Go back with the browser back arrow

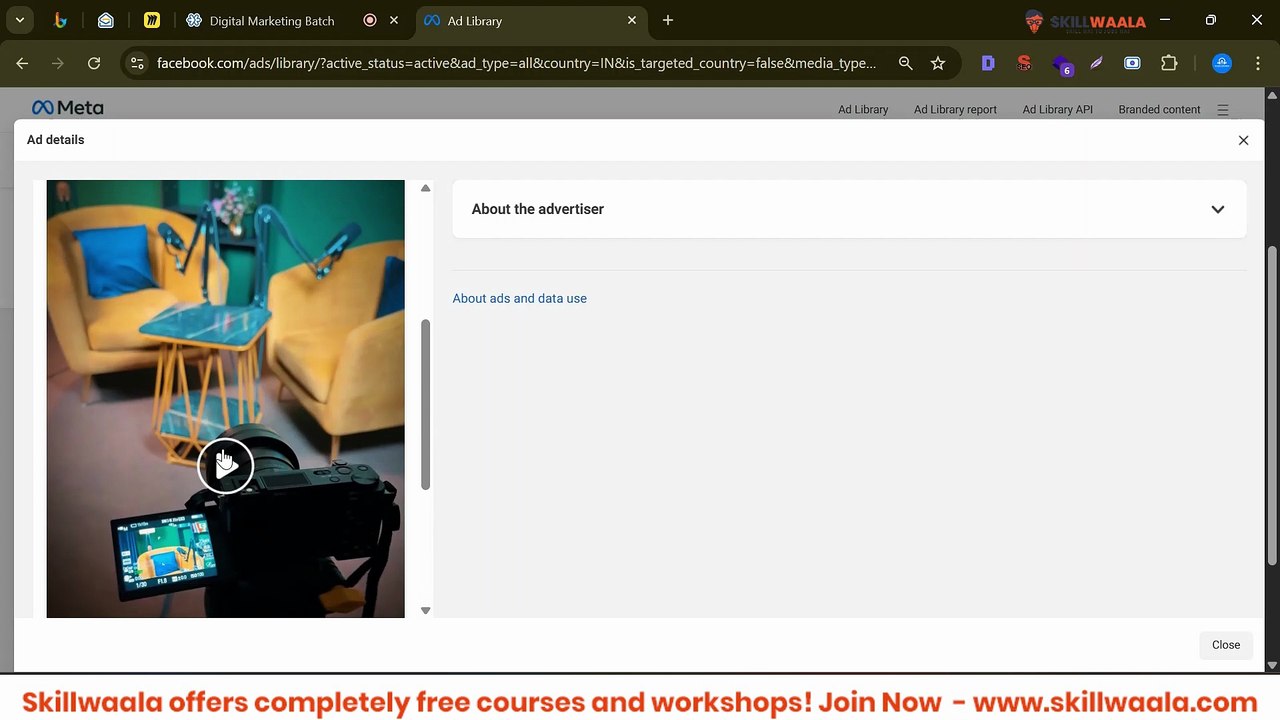tap(22, 63)
